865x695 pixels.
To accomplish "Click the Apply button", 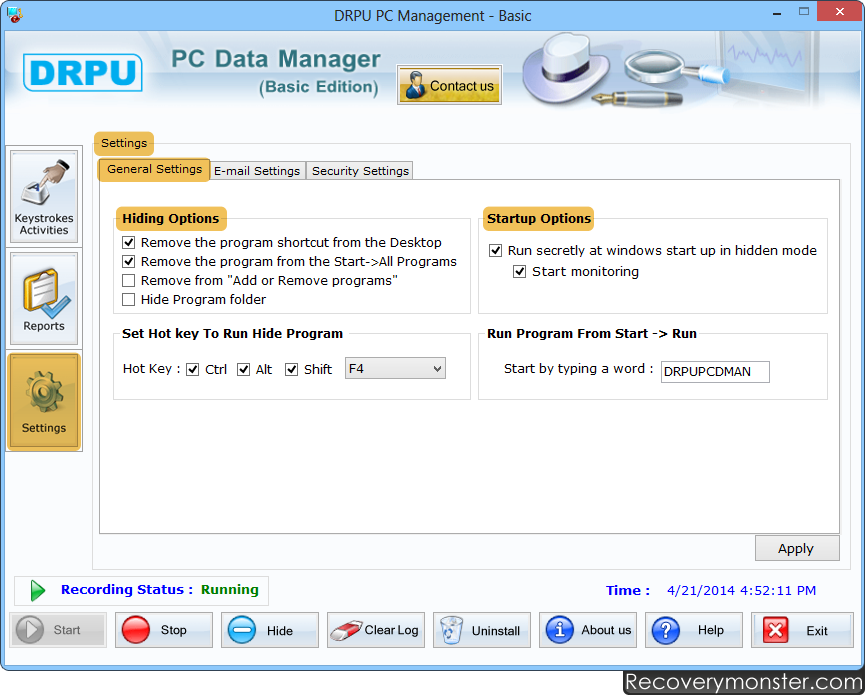I will tap(797, 548).
